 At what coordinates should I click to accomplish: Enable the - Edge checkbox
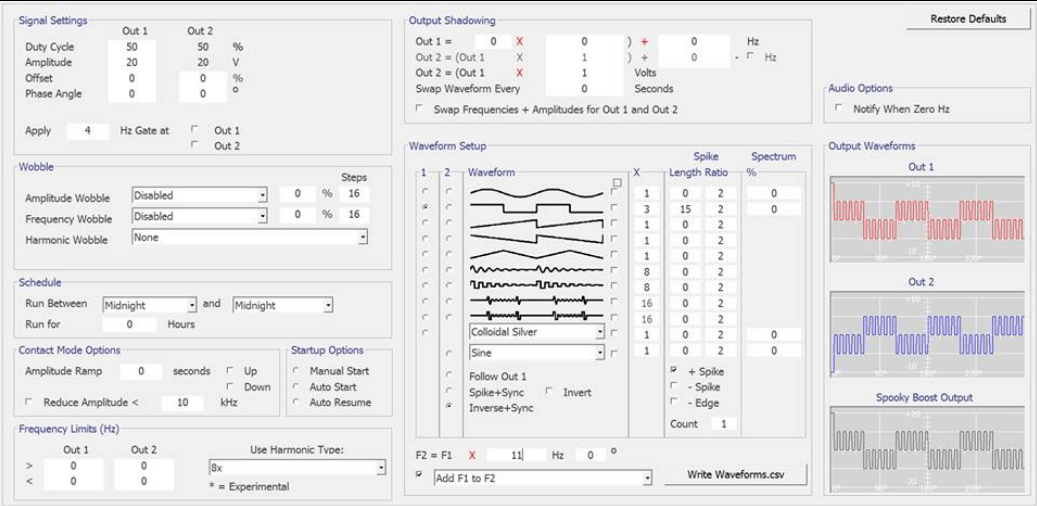(674, 401)
